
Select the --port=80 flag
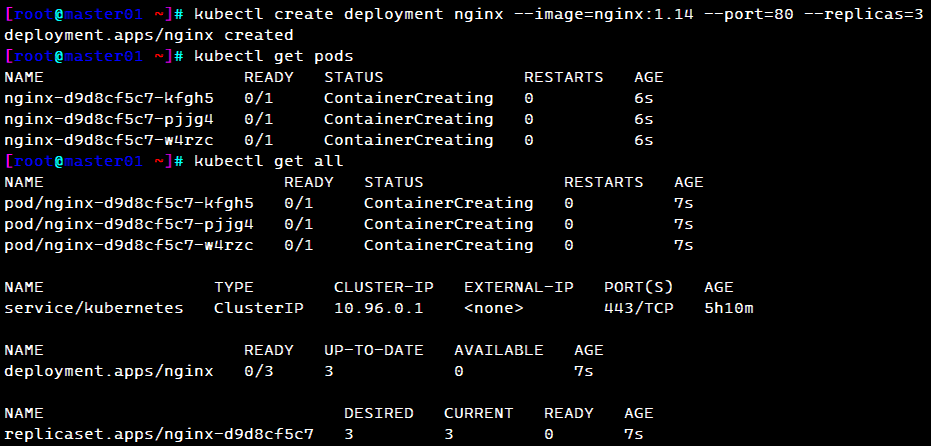tap(748, 15)
